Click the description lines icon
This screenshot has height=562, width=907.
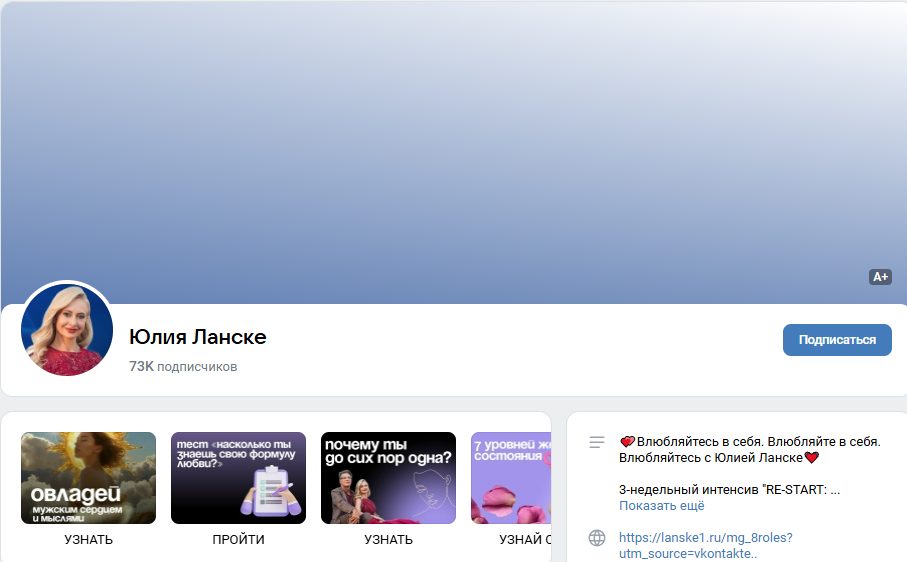tap(597, 442)
